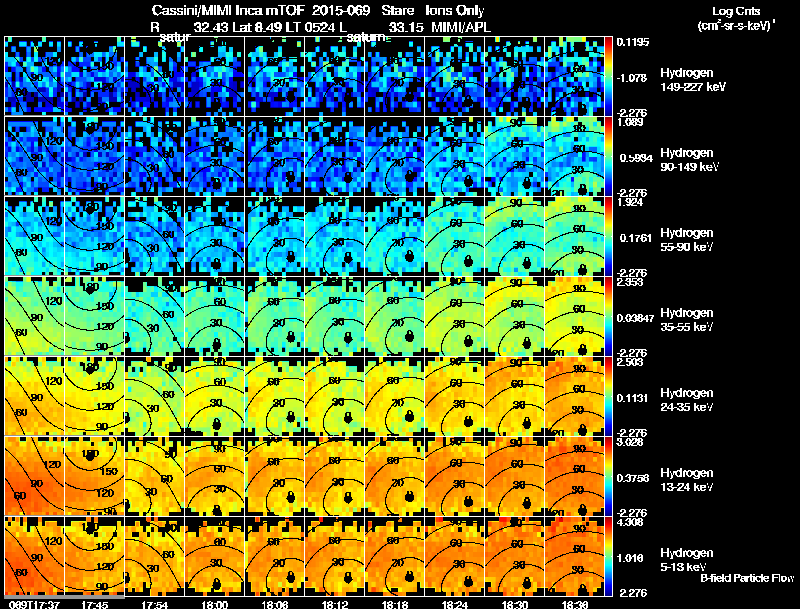
Task: Click the '0.1131' color scale value
Action: (x=633, y=398)
